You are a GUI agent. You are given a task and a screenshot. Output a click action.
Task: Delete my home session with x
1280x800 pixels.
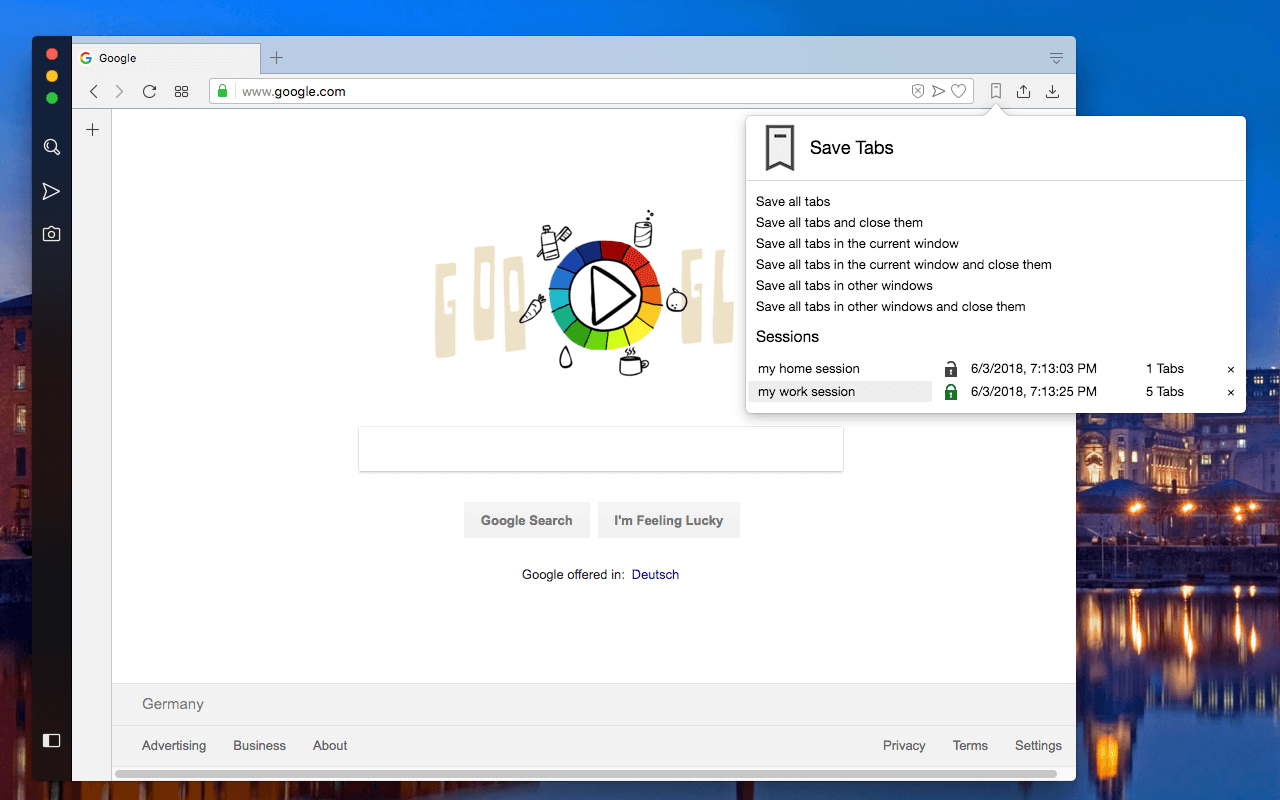click(1231, 369)
